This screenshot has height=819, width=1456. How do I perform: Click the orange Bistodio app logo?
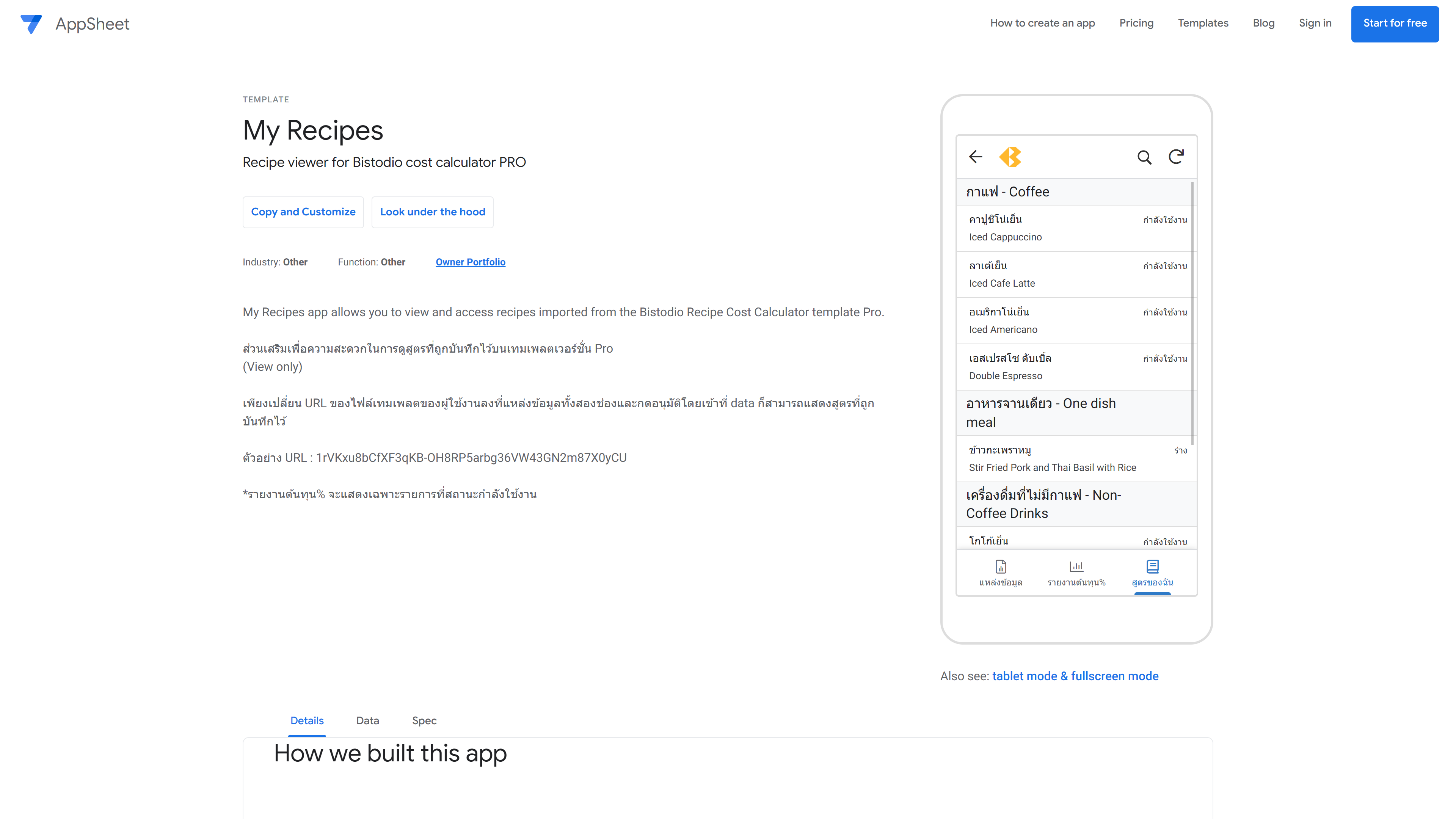point(1010,157)
